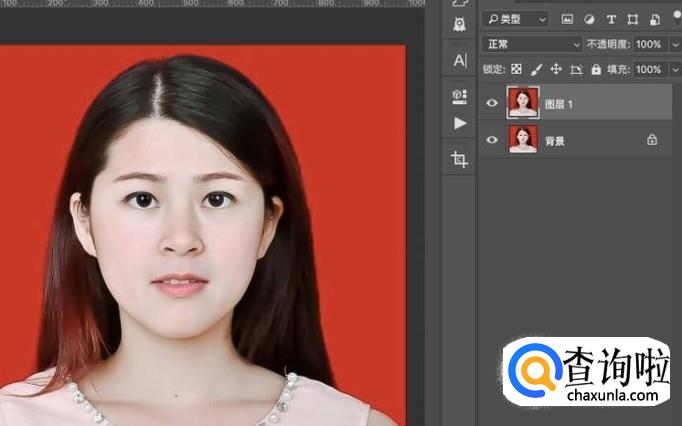Click the prevent artboard auto-nesting lock icon
The width and height of the screenshot is (682, 426).
pyautogui.click(x=576, y=70)
